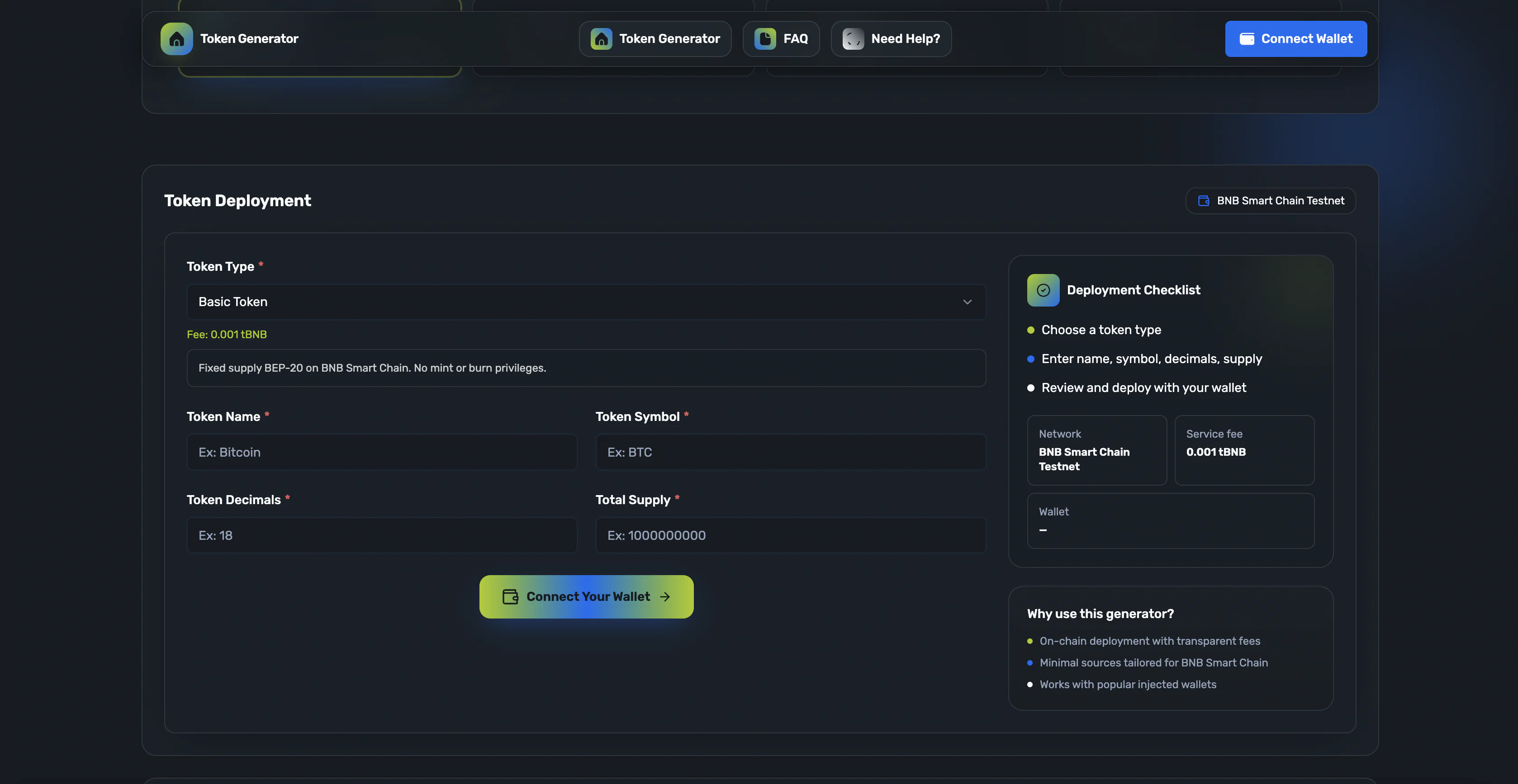Click into the Token Symbol field
Image resolution: width=1518 pixels, height=784 pixels.
(790, 453)
